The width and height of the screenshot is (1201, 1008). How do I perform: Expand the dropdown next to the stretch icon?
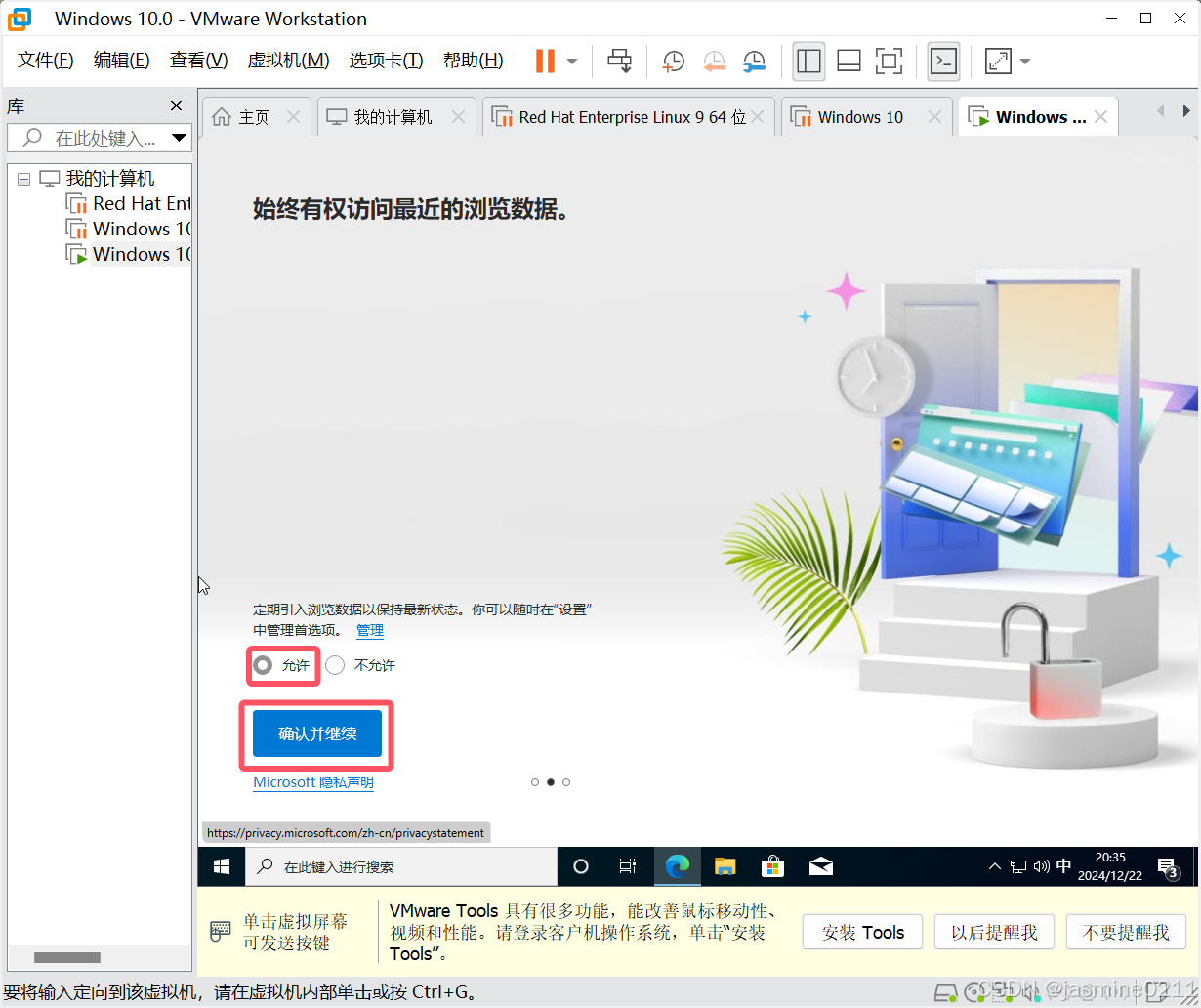[x=1025, y=61]
